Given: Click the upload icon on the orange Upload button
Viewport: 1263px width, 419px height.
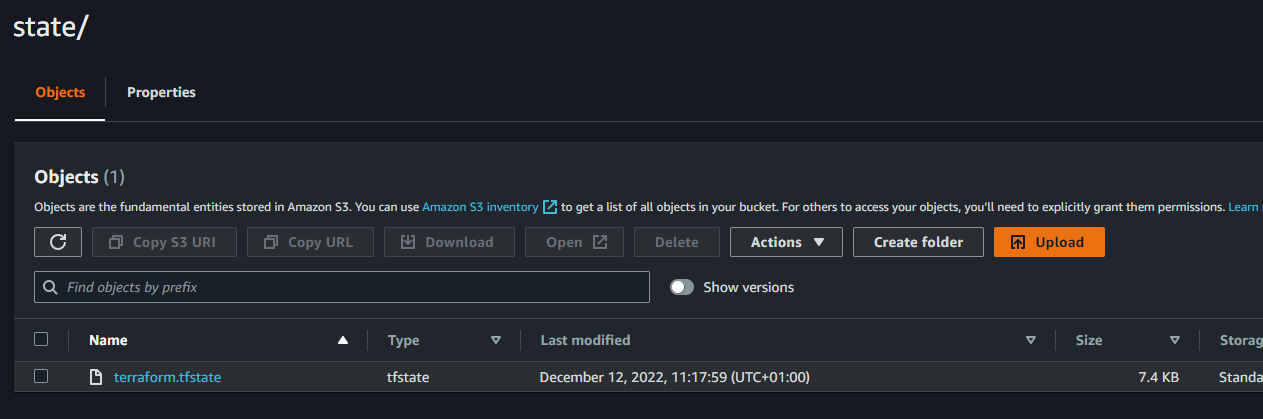Looking at the screenshot, I should 1018,242.
